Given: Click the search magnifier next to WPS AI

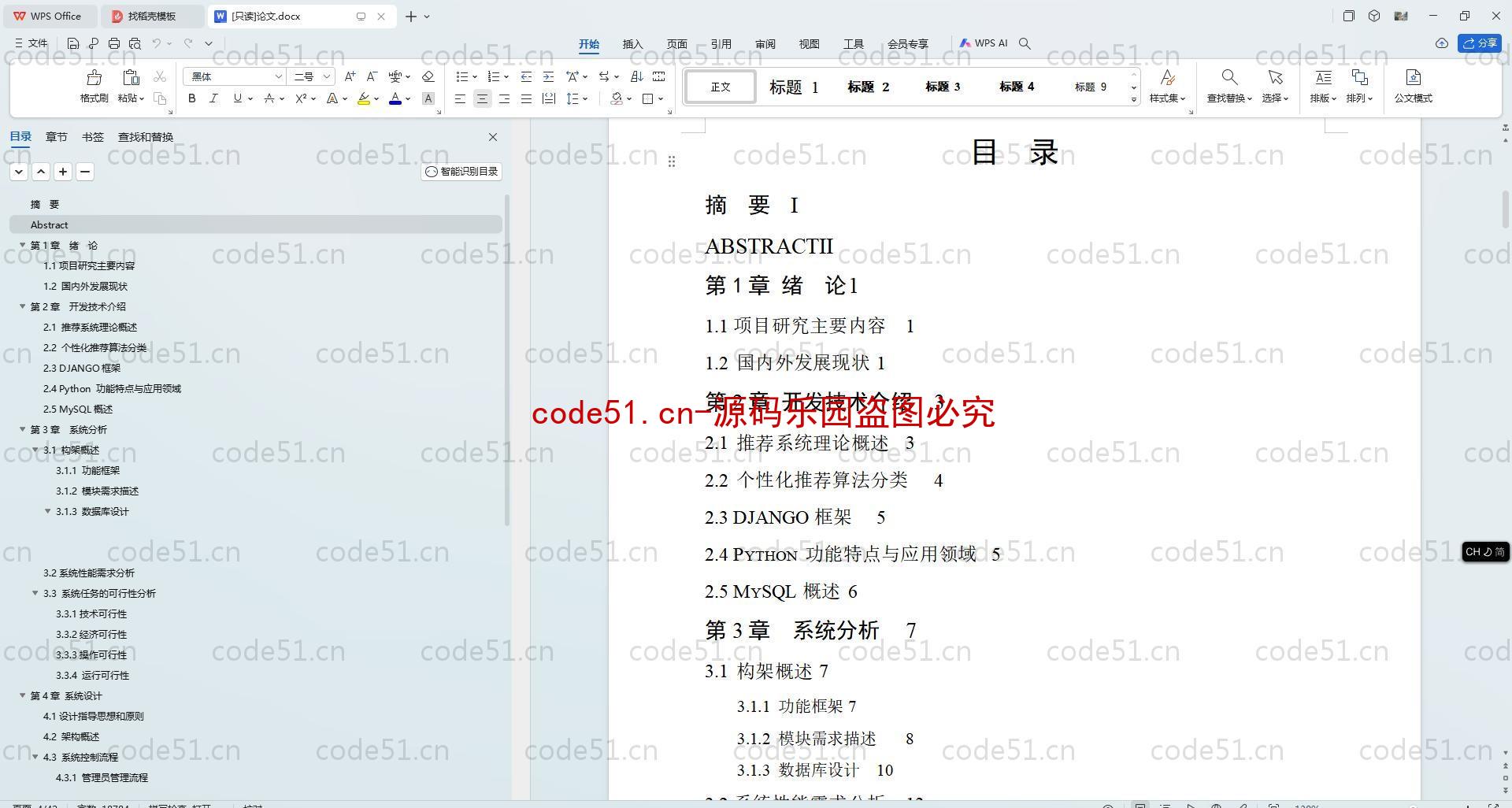Looking at the screenshot, I should click(1025, 43).
